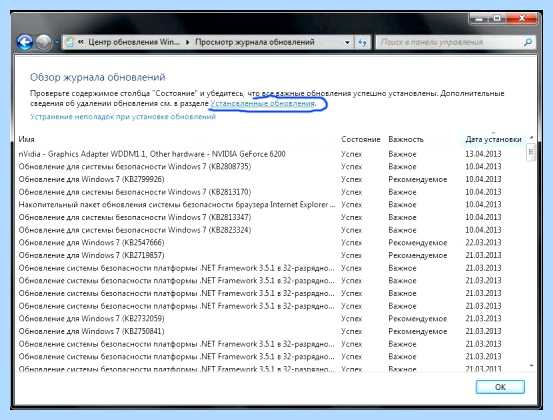The image size is (553, 420).
Task: Open 'Устранение неполадок при установке обновлений' link
Action: click(x=123, y=117)
